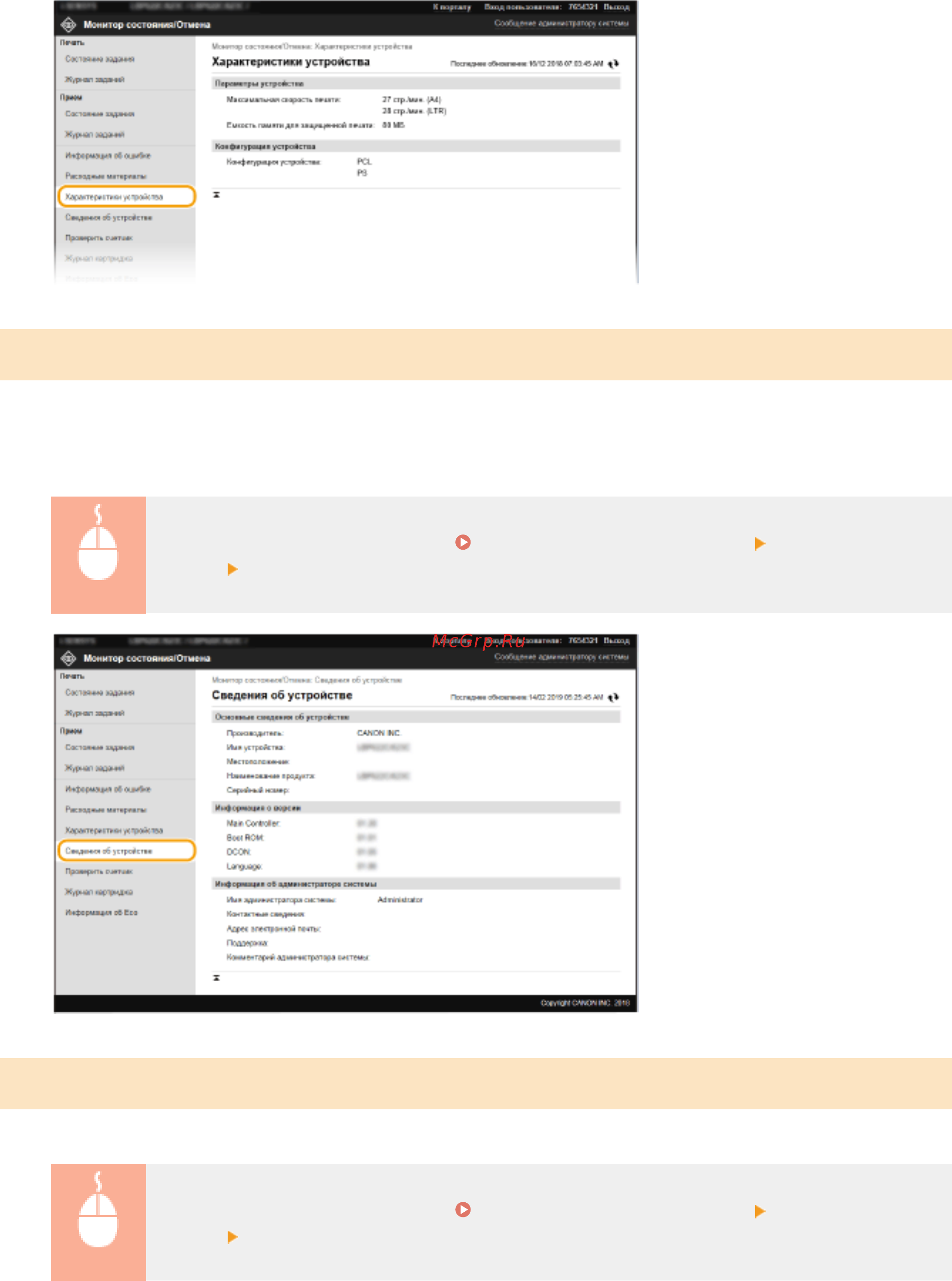Open Журнал картриджа on Сведения об устройстве page
The height and width of the screenshot is (1281, 952).
(99, 892)
